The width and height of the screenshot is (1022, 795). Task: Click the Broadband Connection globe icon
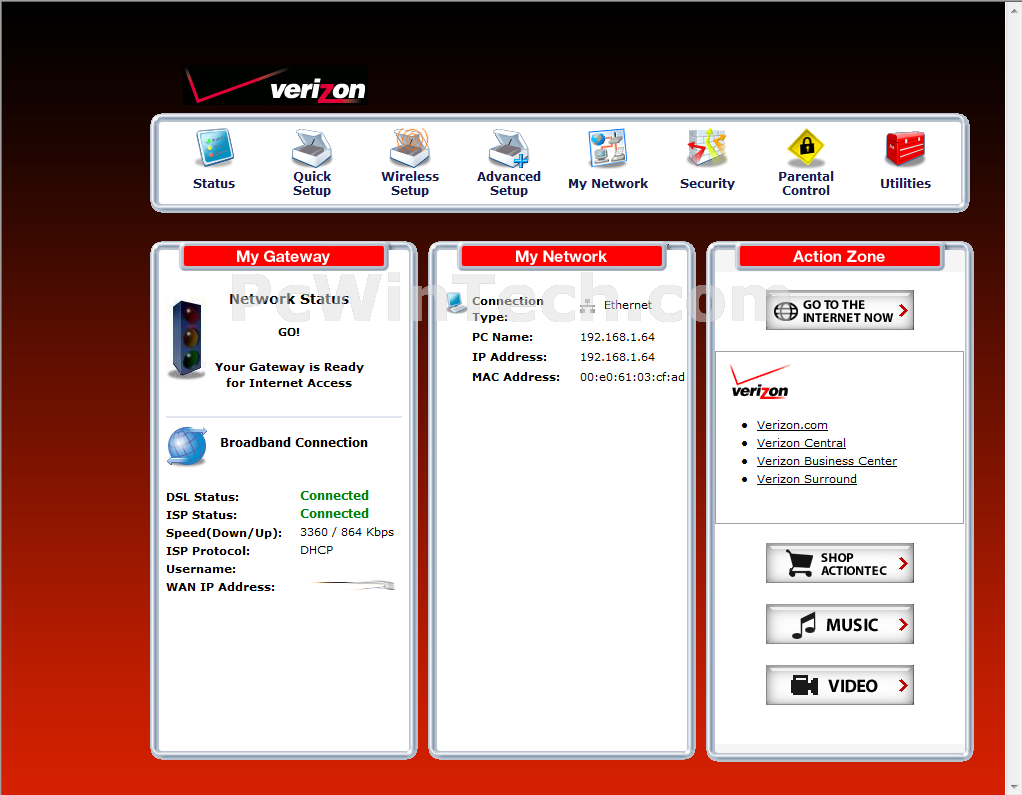tap(187, 446)
